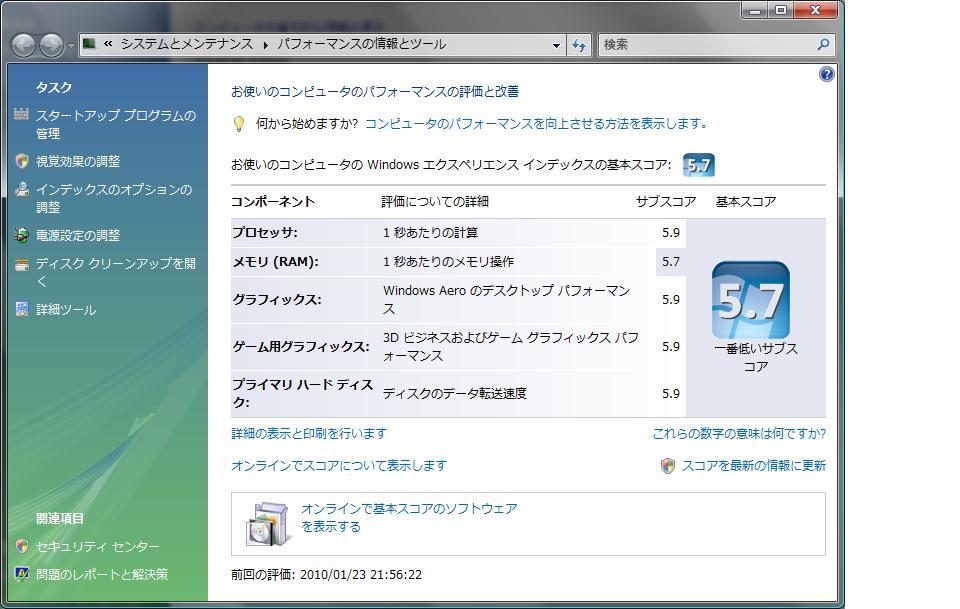
Task: Click the forward navigation arrow button
Action: (50, 45)
